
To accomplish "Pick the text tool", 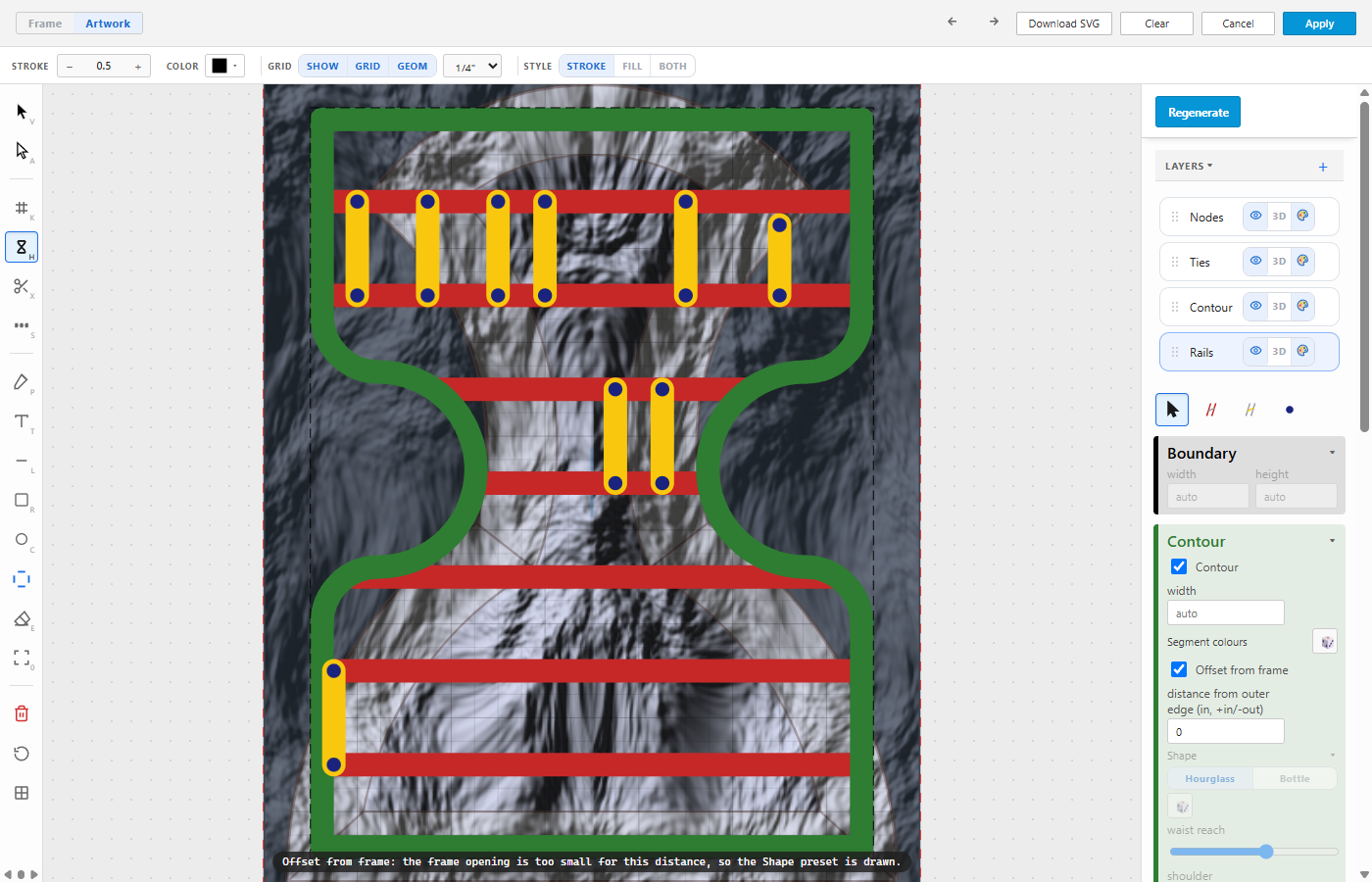I will 22,421.
